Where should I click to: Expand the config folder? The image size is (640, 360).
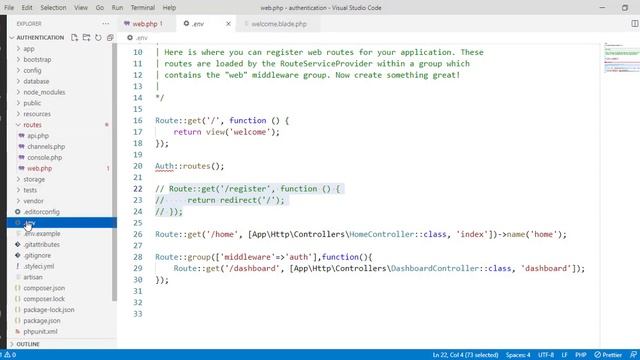pos(18,70)
